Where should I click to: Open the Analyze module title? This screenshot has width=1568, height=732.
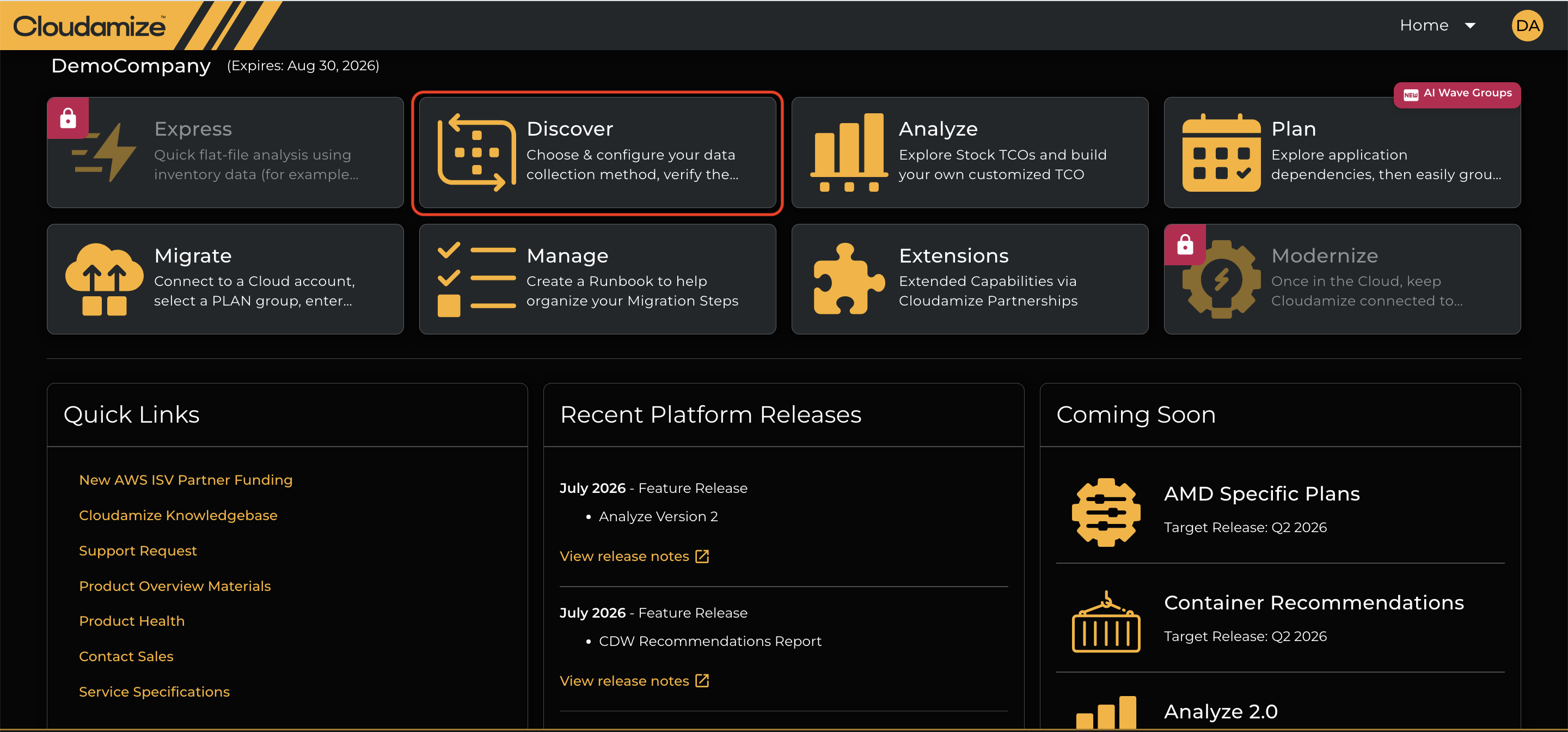coord(938,129)
